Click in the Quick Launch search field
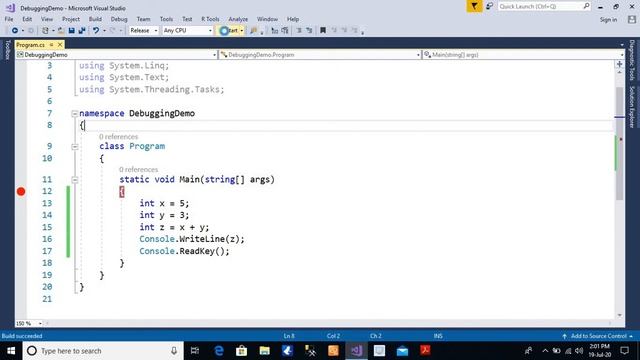This screenshot has width=640, height=360. (544, 6)
